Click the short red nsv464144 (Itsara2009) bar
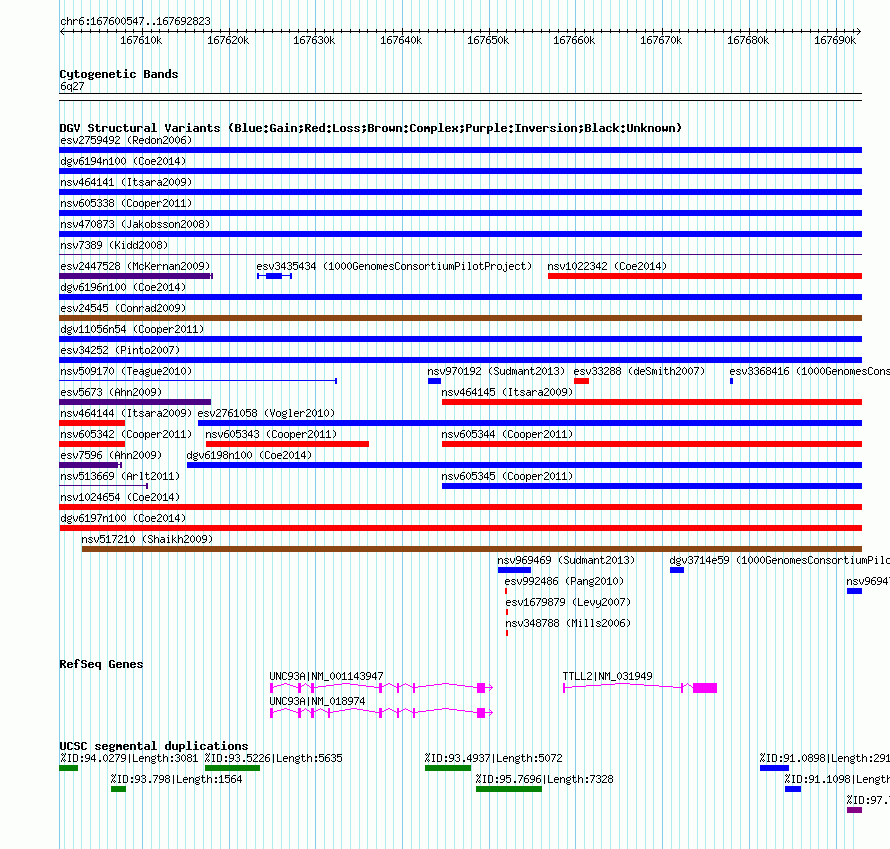890x849 pixels. [x=92, y=423]
